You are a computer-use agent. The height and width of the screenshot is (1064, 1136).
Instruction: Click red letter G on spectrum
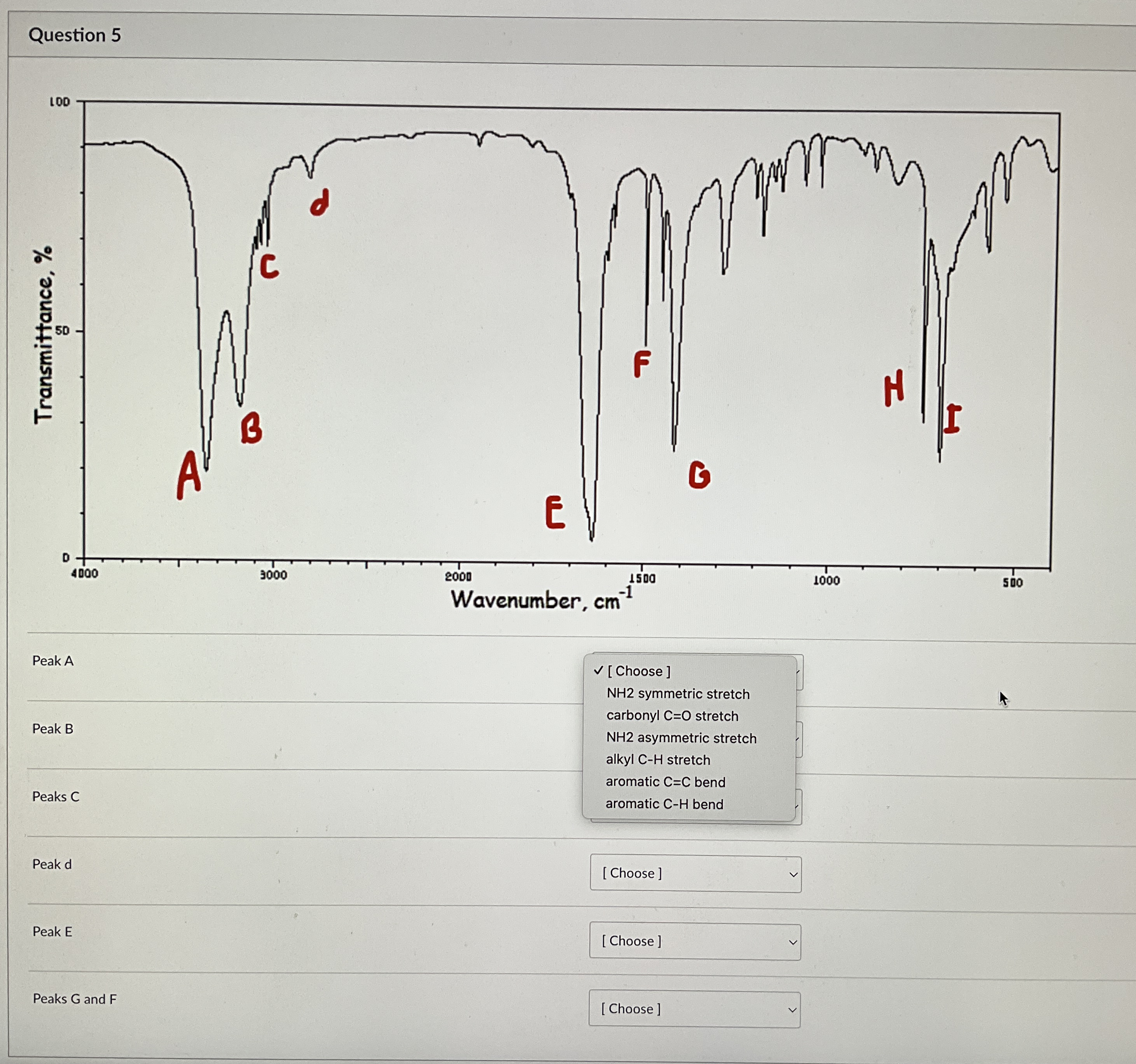tap(699, 474)
